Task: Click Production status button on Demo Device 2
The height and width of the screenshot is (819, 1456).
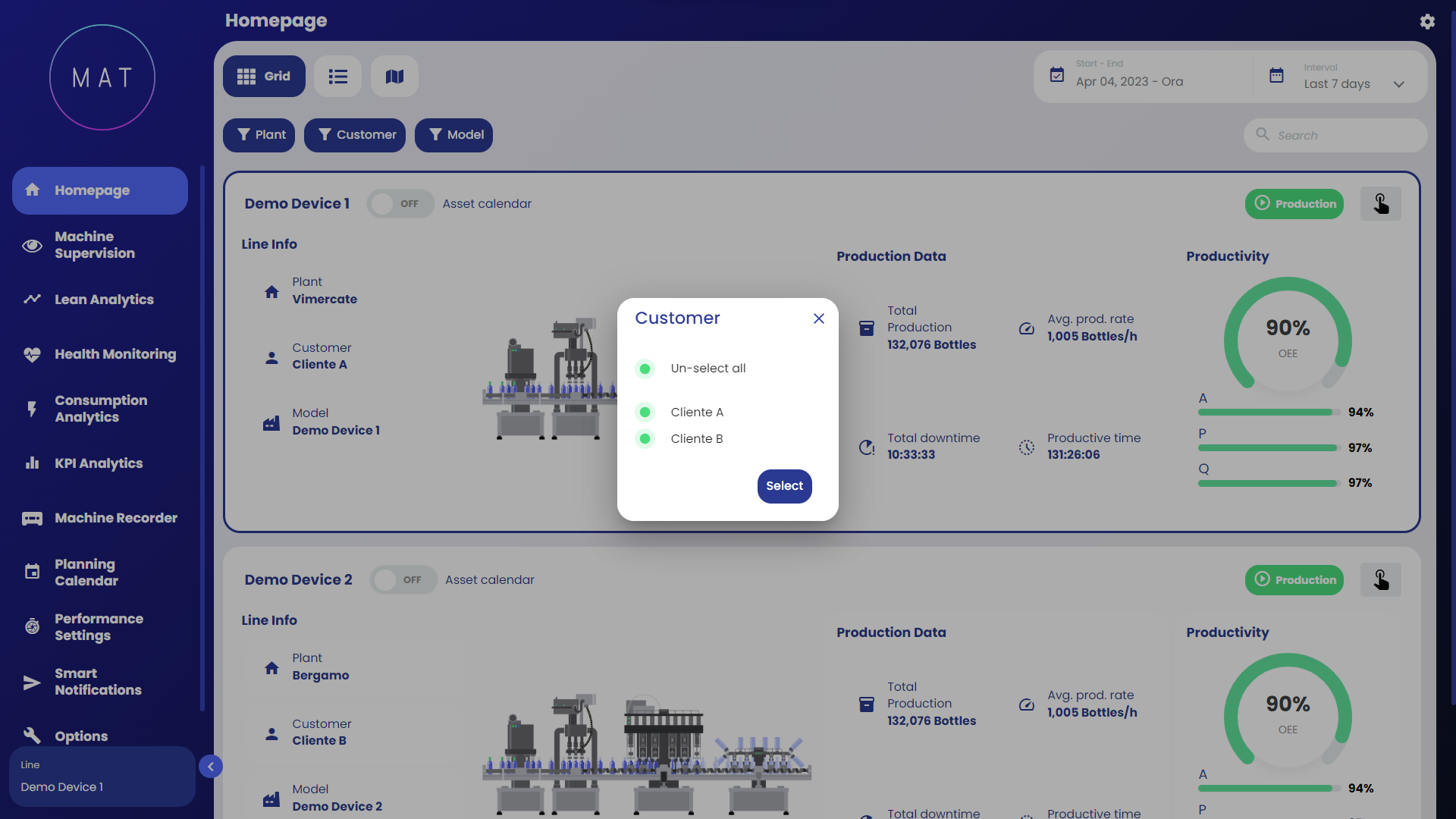Action: coord(1294,580)
